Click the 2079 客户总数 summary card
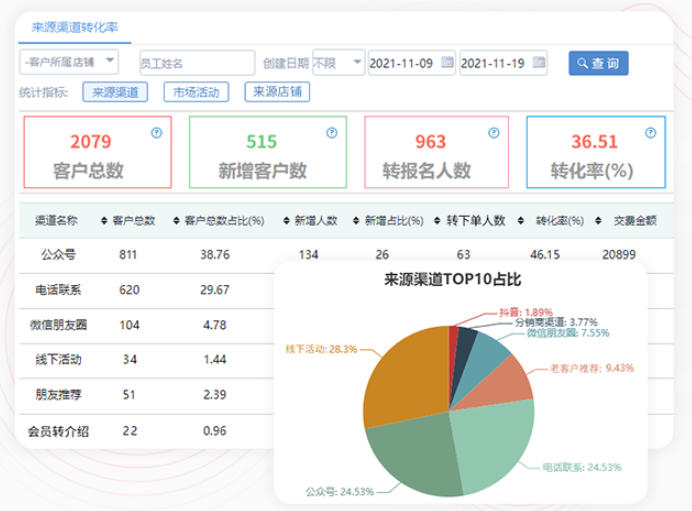This screenshot has height=511, width=692. (x=98, y=152)
